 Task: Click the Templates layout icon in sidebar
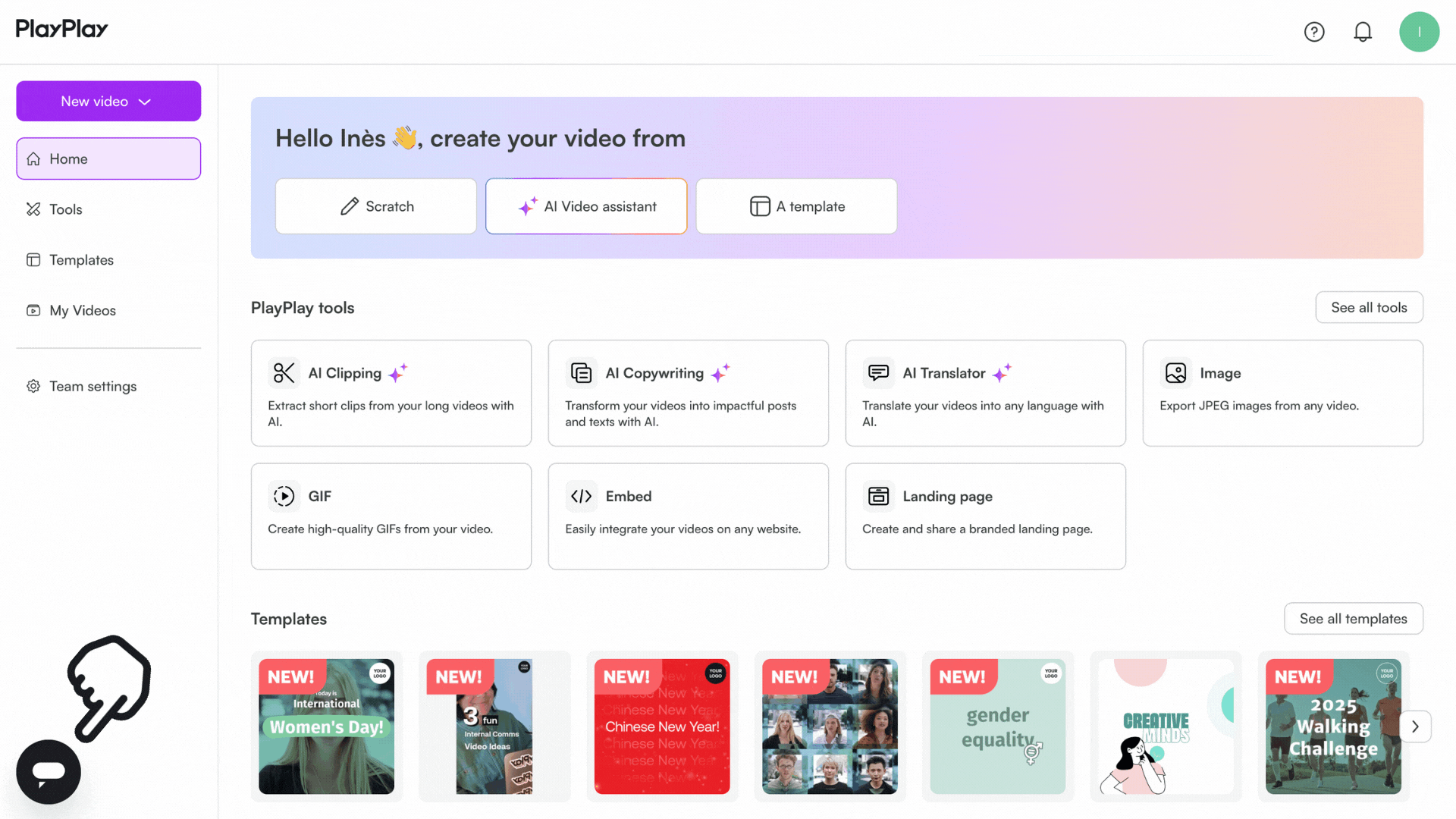pos(33,260)
